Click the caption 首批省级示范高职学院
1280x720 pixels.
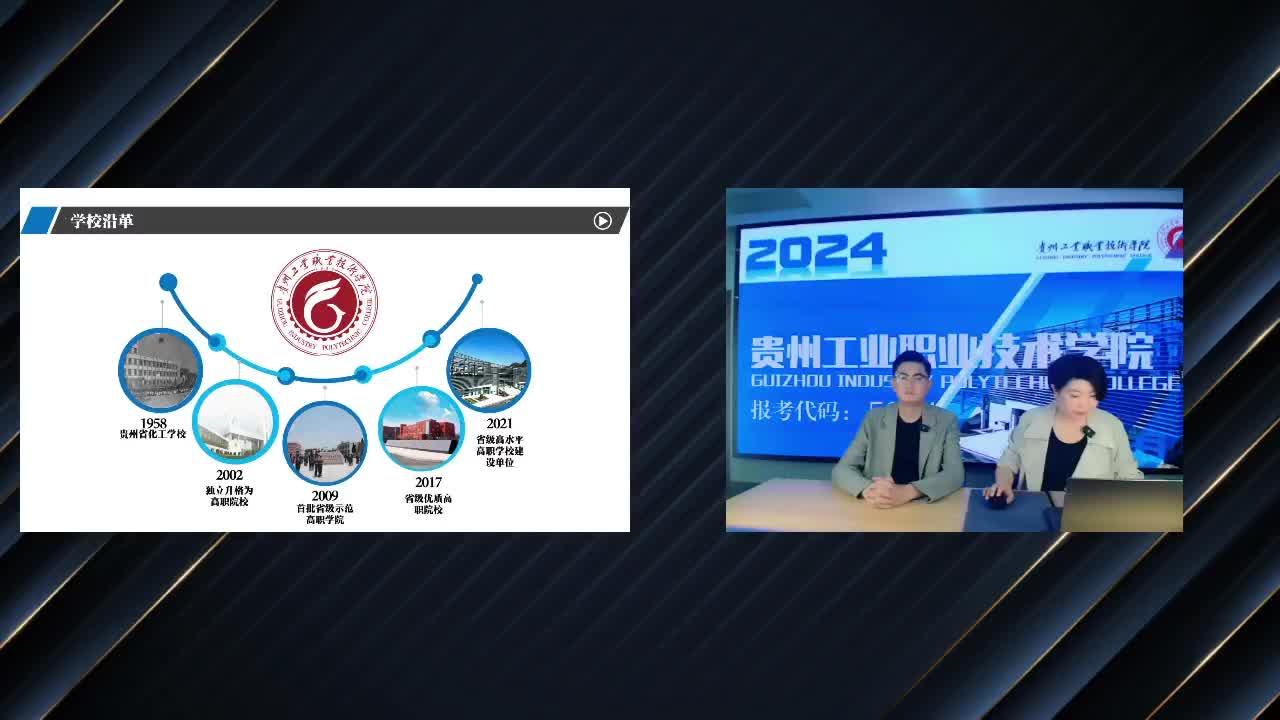click(x=325, y=514)
